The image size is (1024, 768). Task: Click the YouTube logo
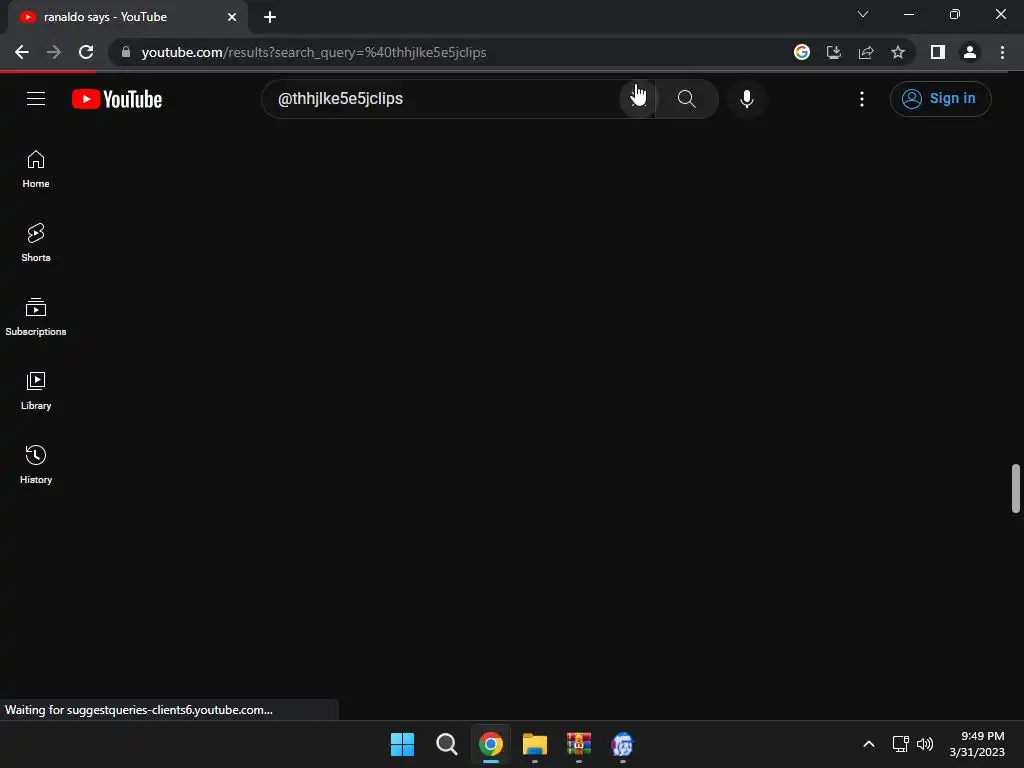click(x=117, y=99)
